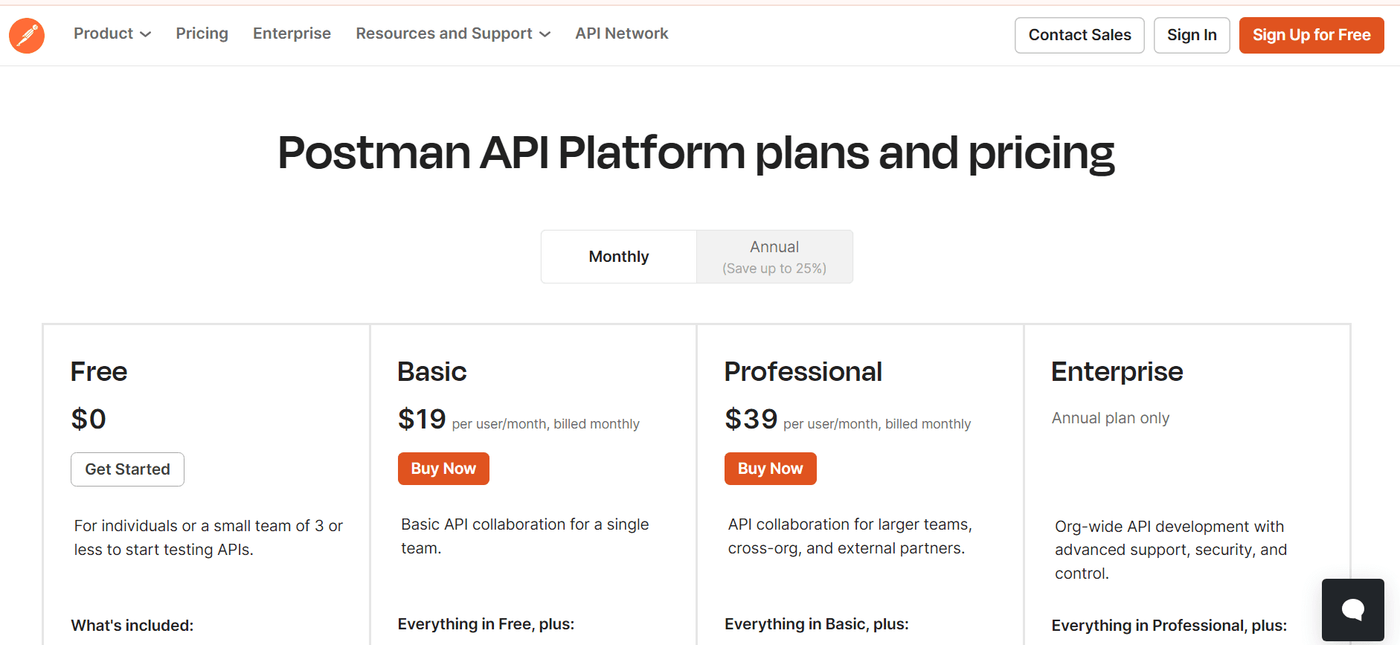Expand Resources and Support dropdown
Viewport: 1400px width, 645px height.
pos(453,33)
